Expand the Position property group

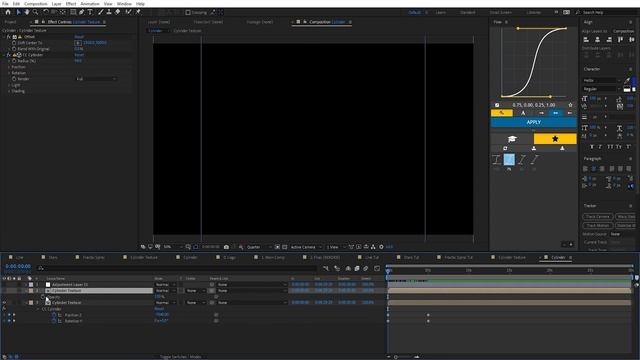(9, 67)
